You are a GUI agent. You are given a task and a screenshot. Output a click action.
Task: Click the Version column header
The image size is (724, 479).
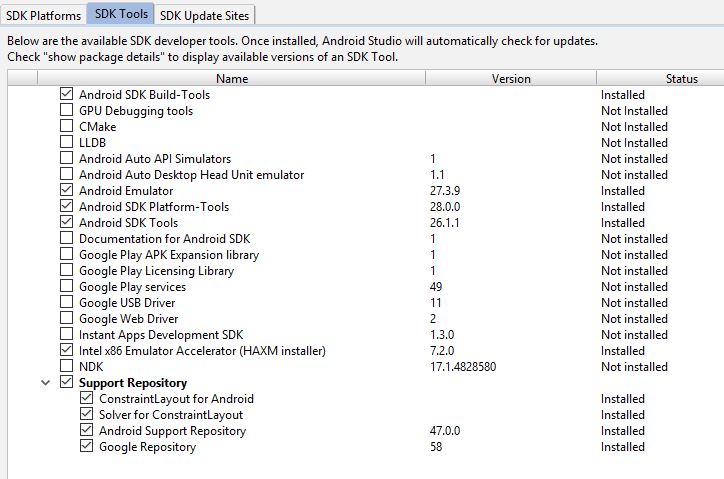pos(511,78)
